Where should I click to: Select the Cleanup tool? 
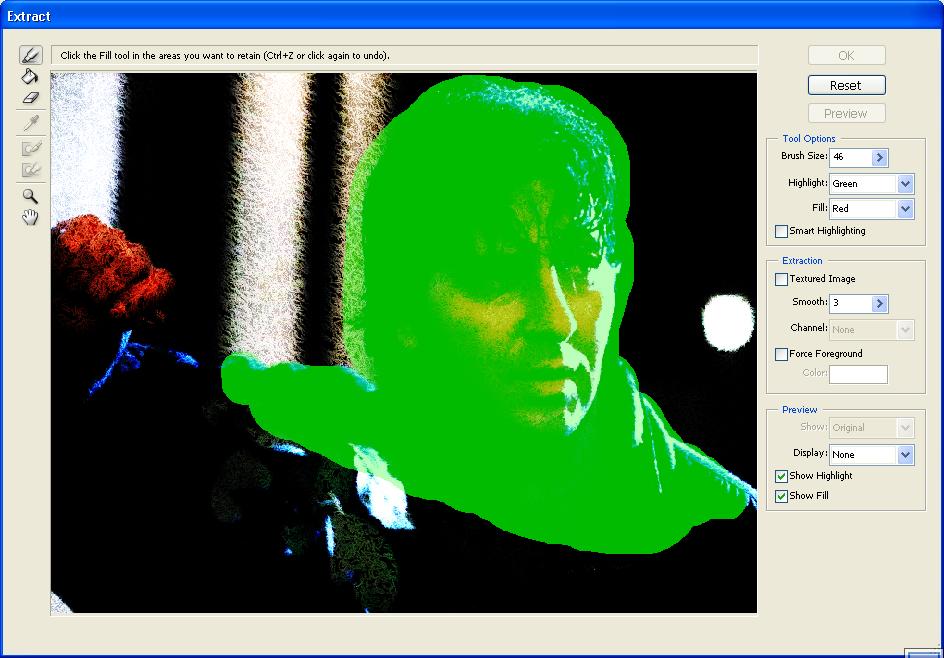coord(31,148)
